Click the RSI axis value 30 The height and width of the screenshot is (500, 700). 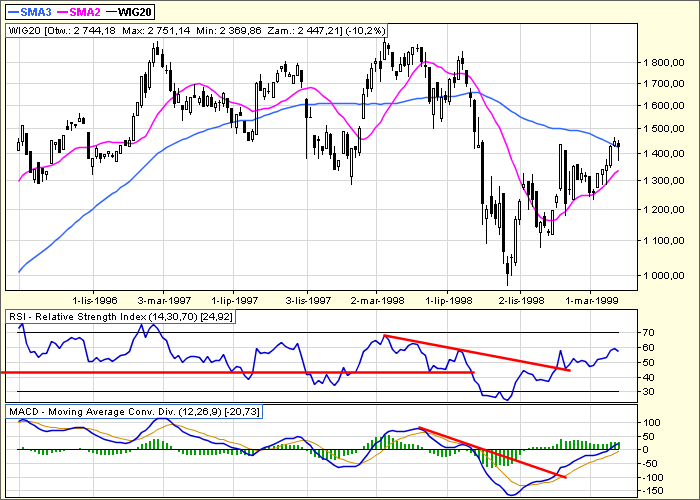[649, 392]
